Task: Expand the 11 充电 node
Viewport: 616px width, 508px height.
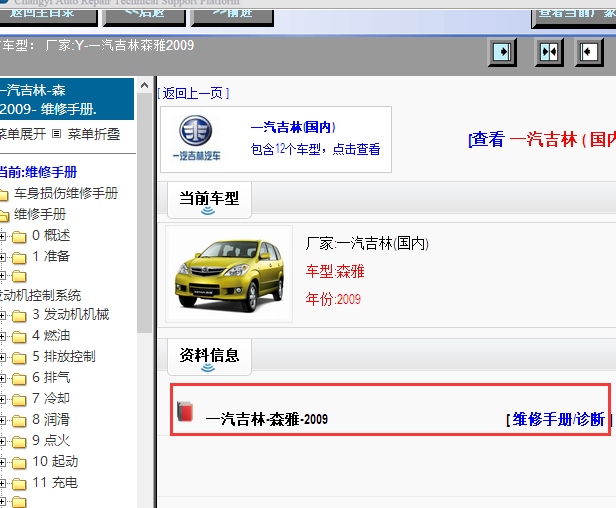Action: click(x=2, y=484)
